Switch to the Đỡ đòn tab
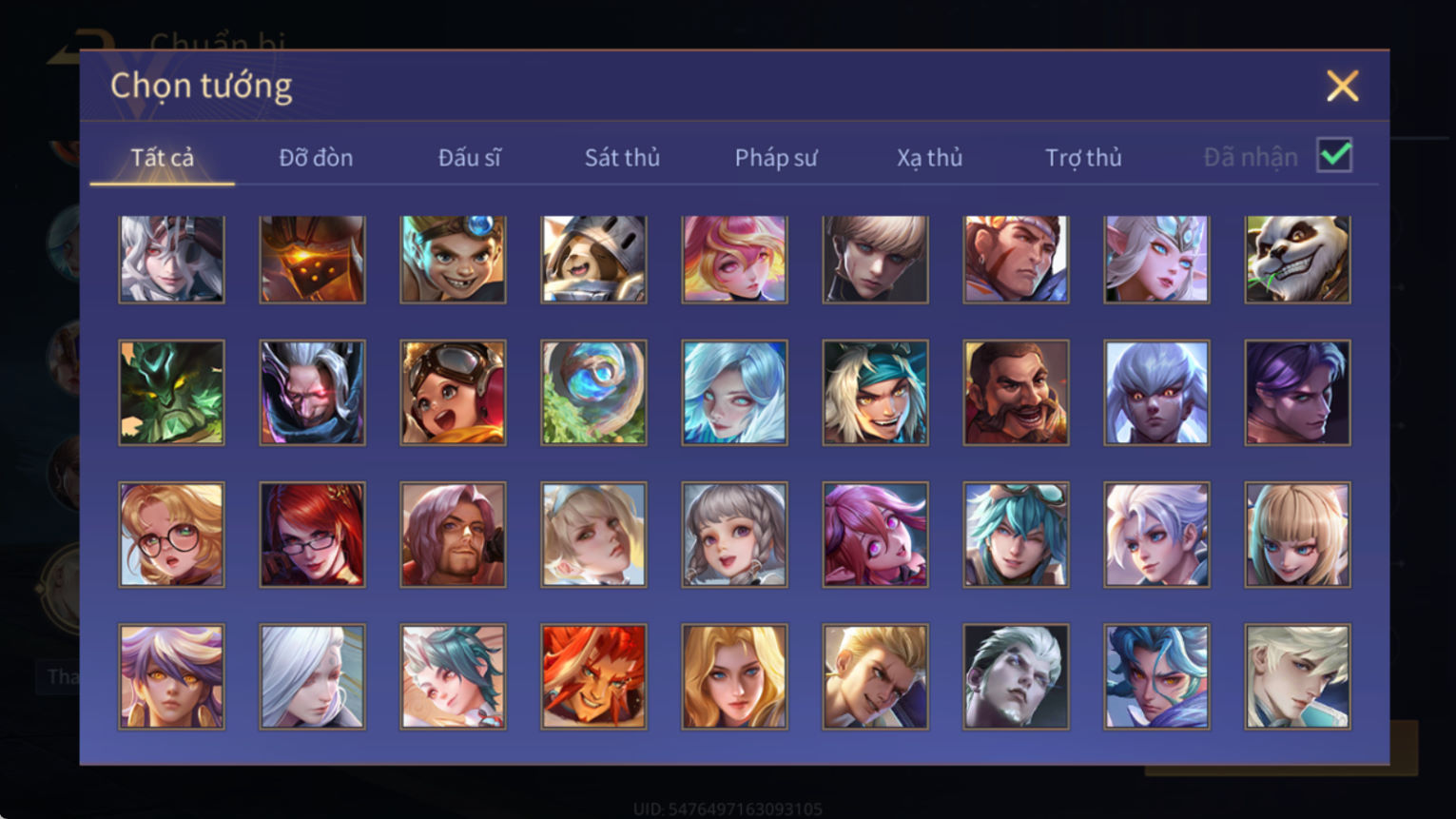 [x=316, y=158]
